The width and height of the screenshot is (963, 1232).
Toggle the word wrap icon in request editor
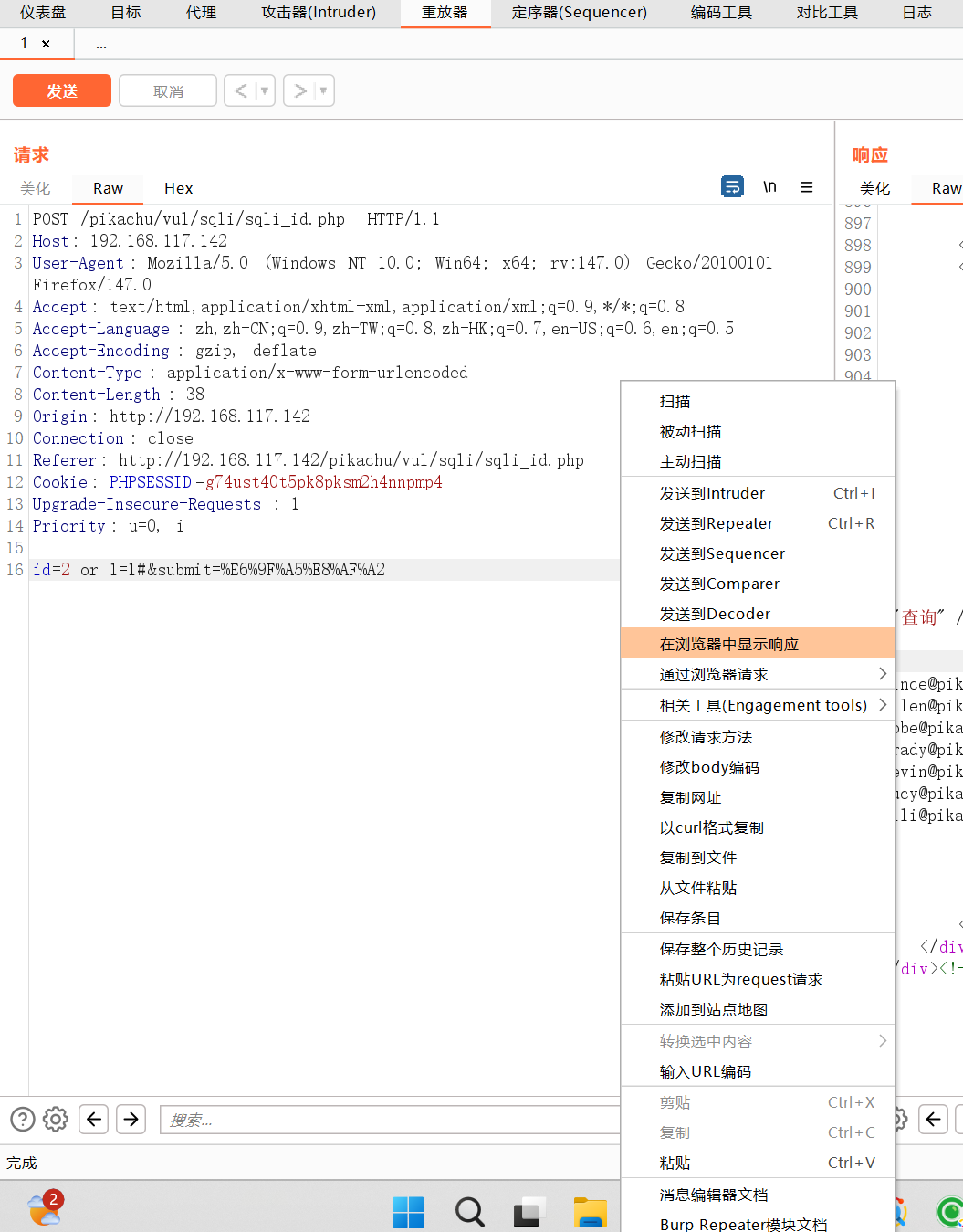click(x=732, y=186)
